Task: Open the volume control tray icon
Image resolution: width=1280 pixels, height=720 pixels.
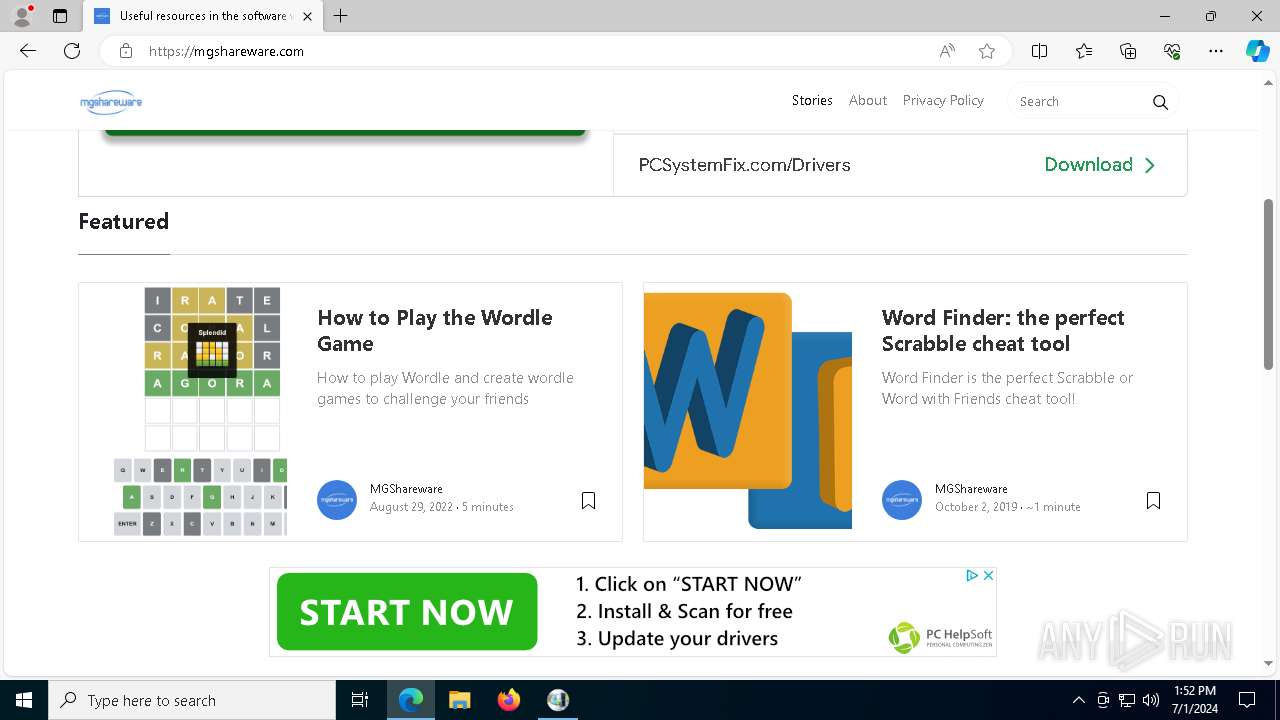Action: (x=1151, y=700)
